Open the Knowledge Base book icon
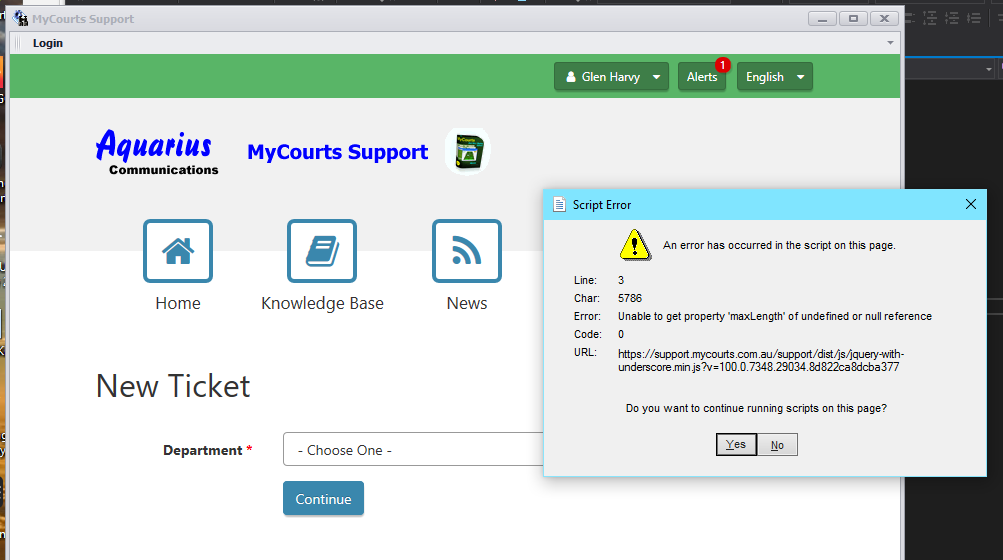Screen dimensions: 1003x560 tap(322, 251)
